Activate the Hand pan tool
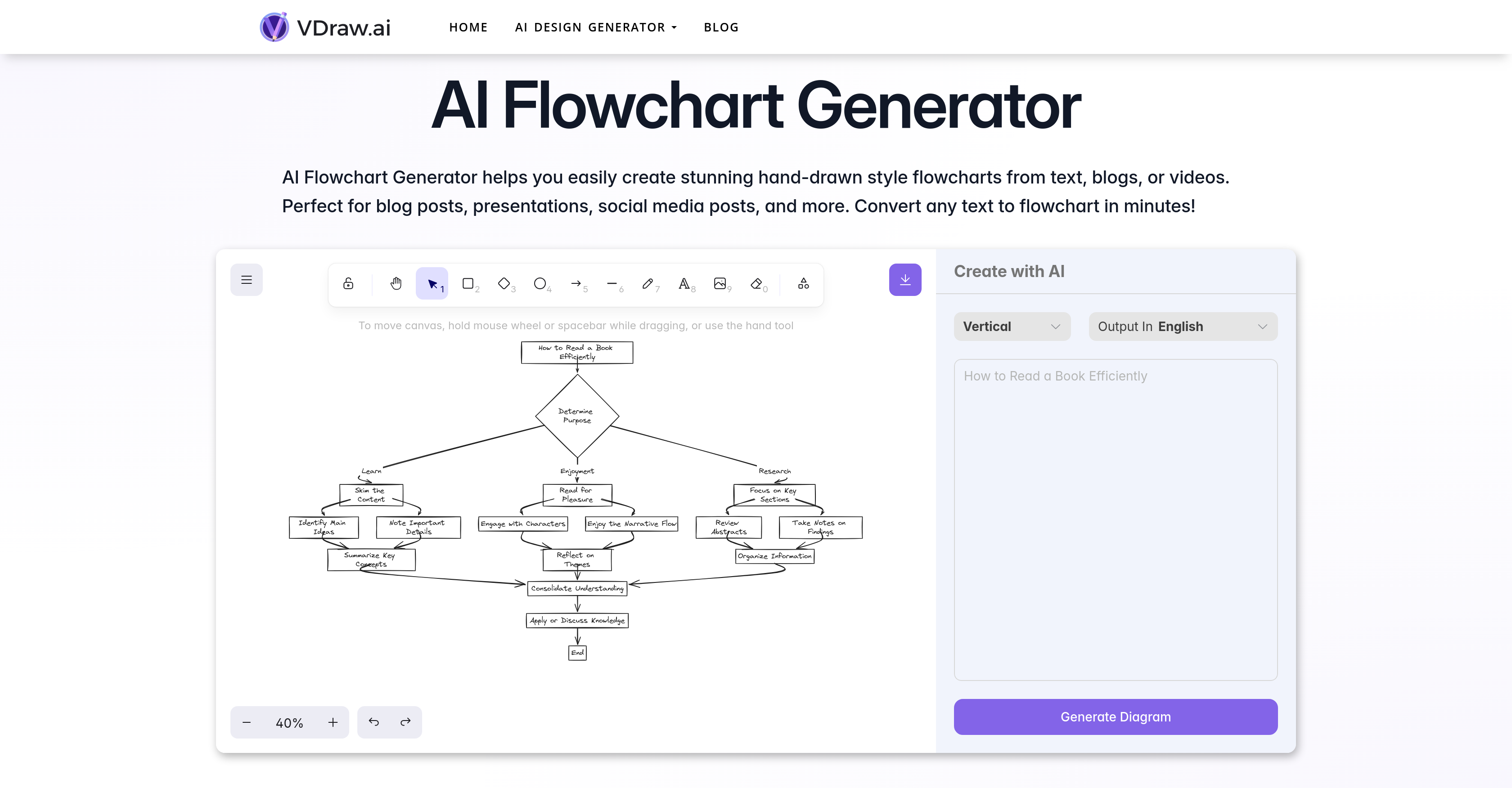 [x=396, y=284]
